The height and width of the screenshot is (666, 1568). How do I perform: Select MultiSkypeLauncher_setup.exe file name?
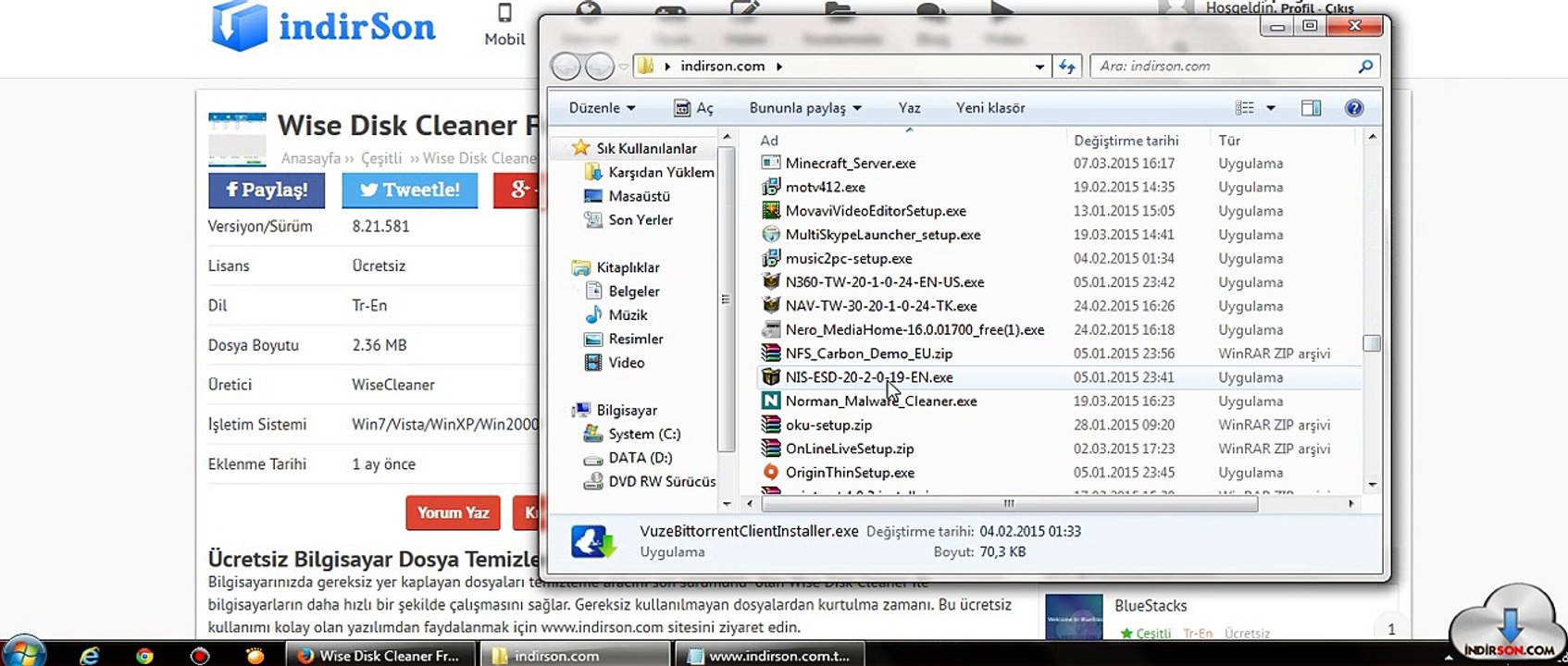[x=883, y=235]
